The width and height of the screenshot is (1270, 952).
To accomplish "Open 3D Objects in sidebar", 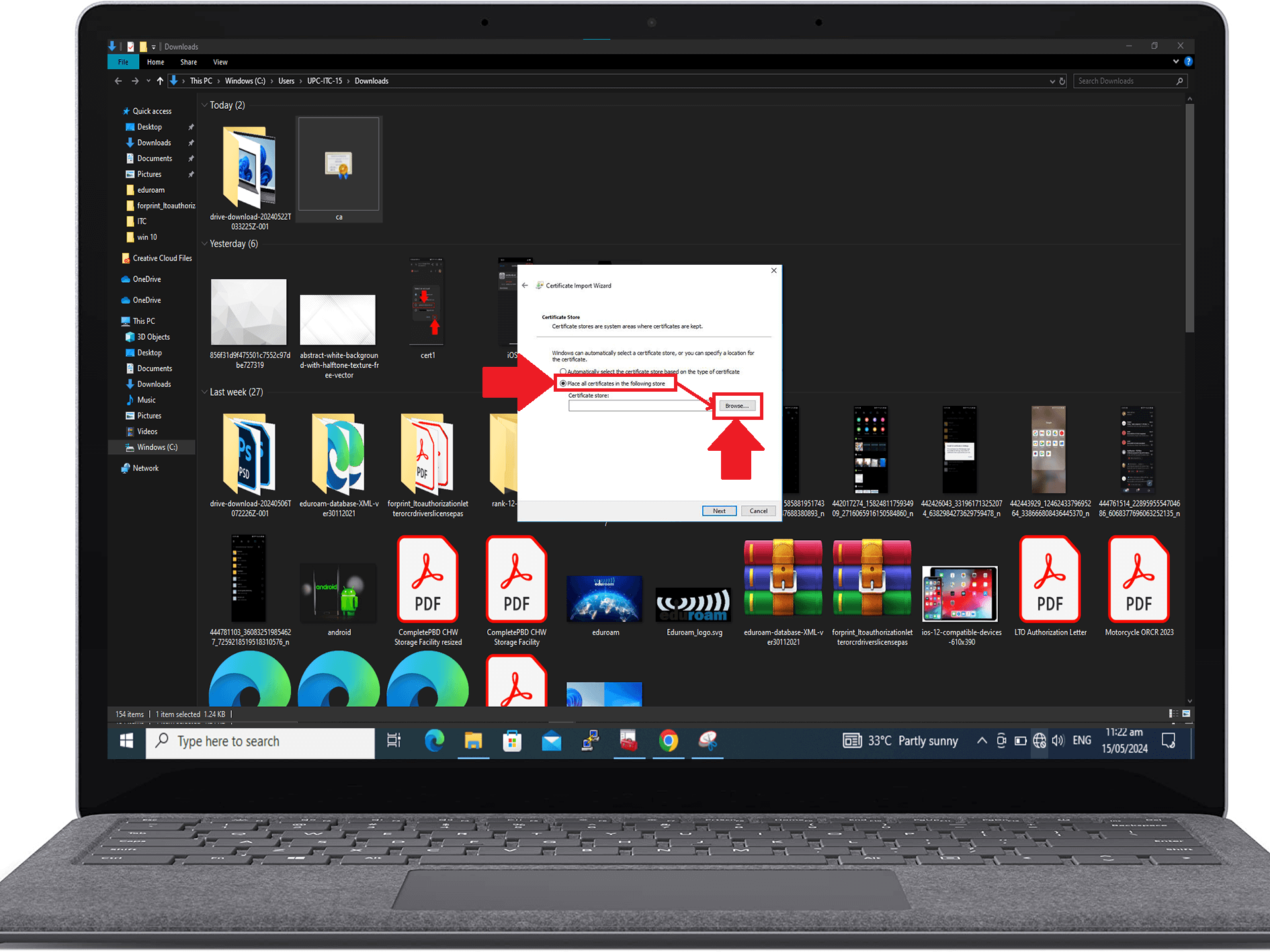I will click(153, 337).
